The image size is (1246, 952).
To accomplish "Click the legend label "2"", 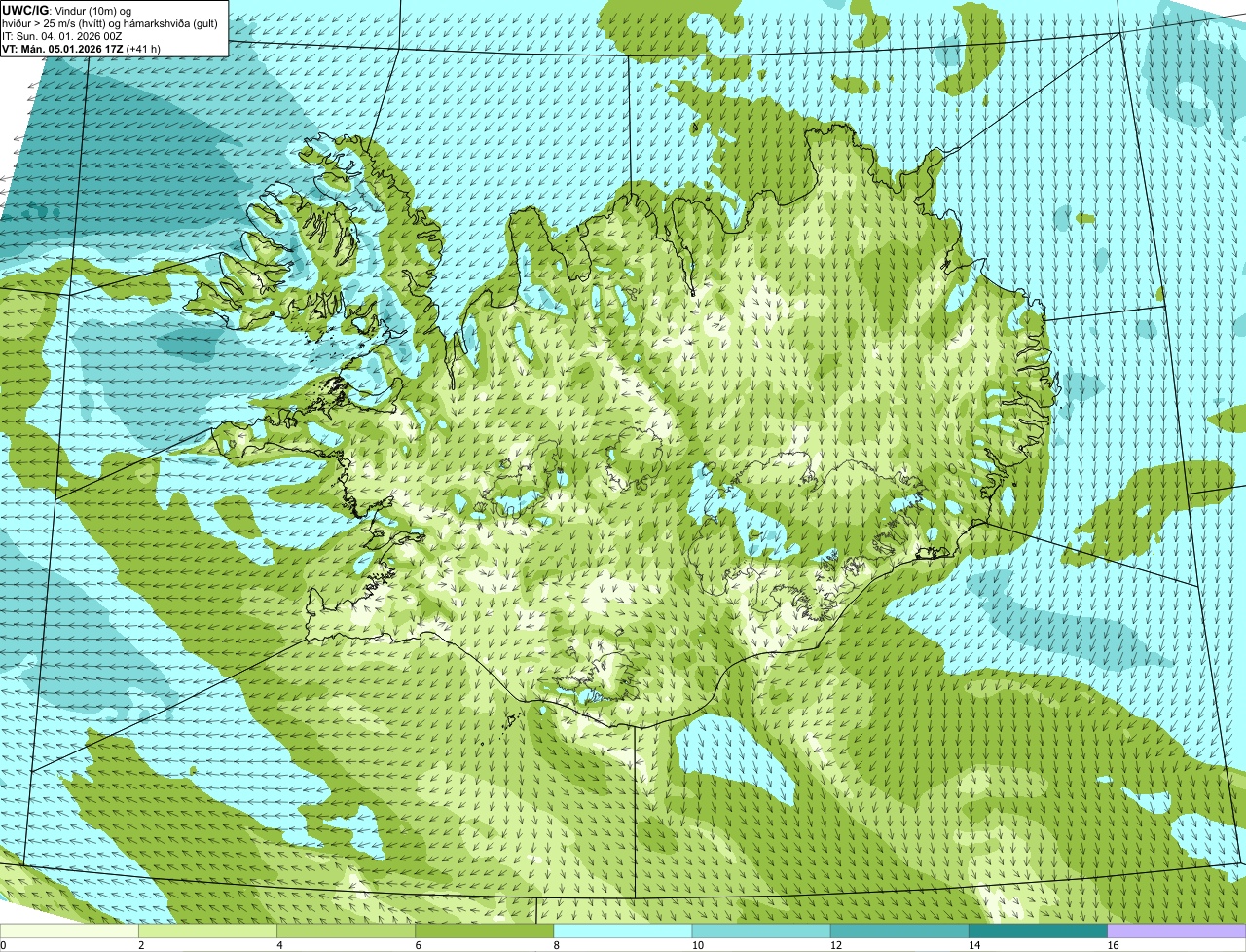I will 141,945.
